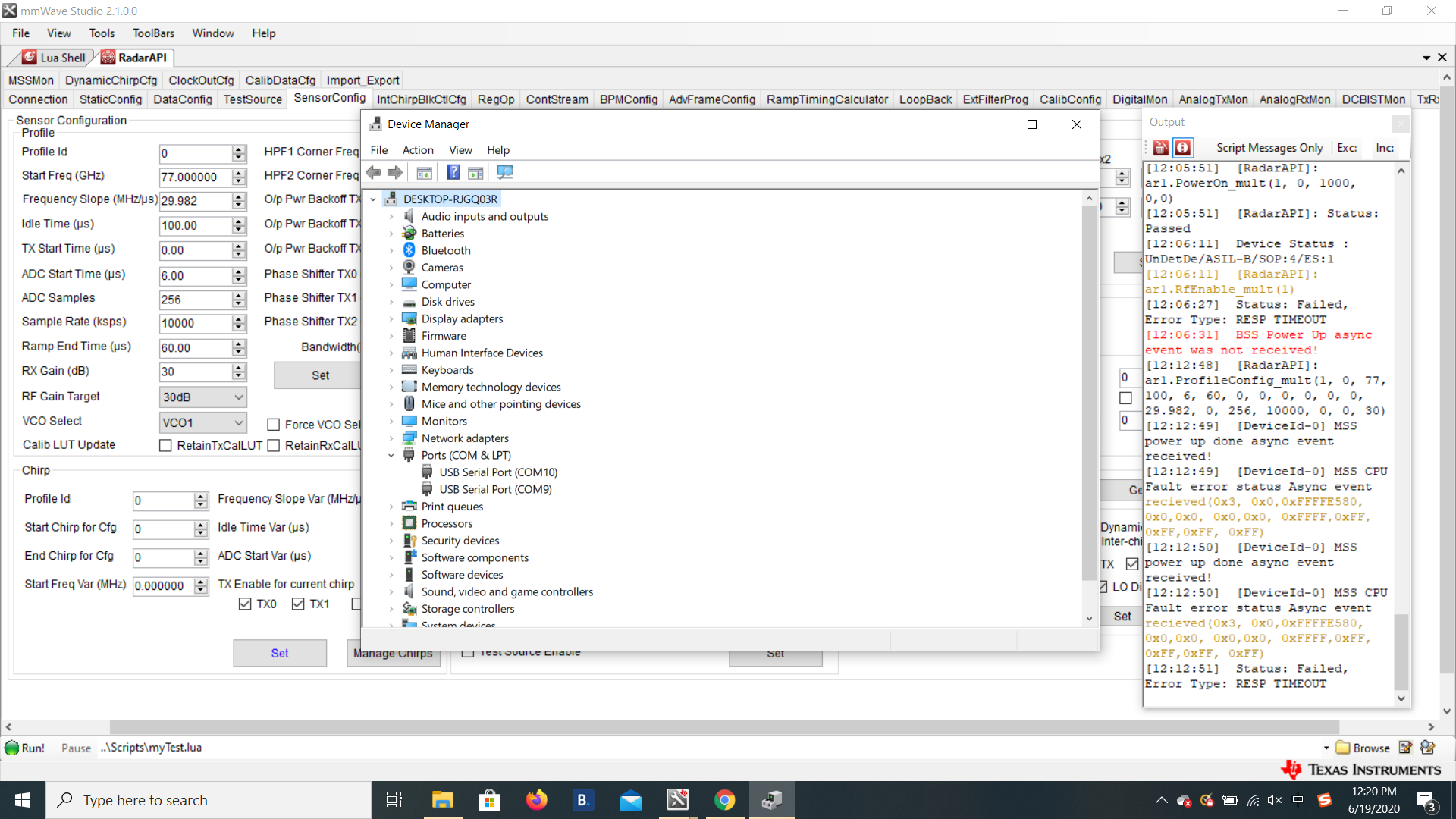Click Script Messages Only in Output panel
This screenshot has height=819, width=1456.
[1269, 148]
